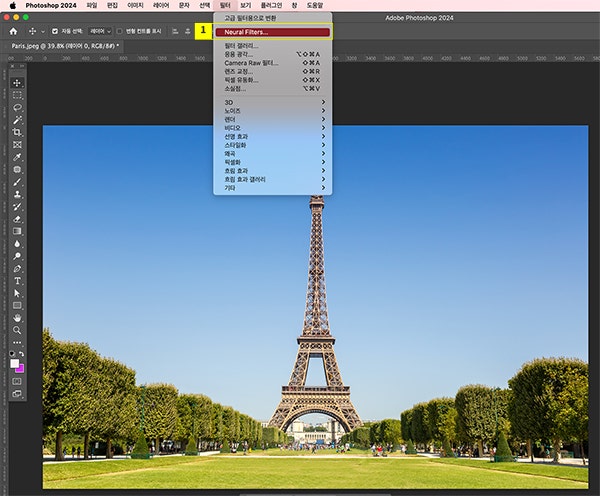Choose the Hand tool
The height and width of the screenshot is (496, 600).
coord(17,318)
